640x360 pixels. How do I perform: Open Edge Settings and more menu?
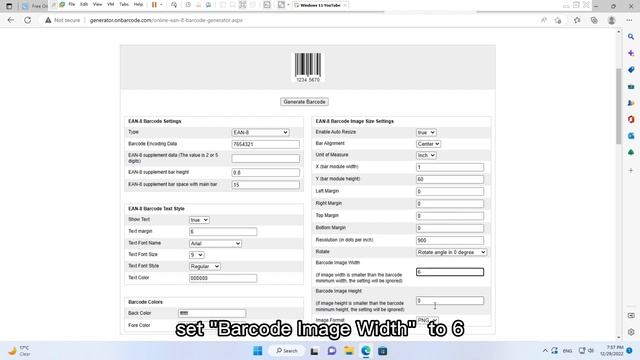(629, 20)
